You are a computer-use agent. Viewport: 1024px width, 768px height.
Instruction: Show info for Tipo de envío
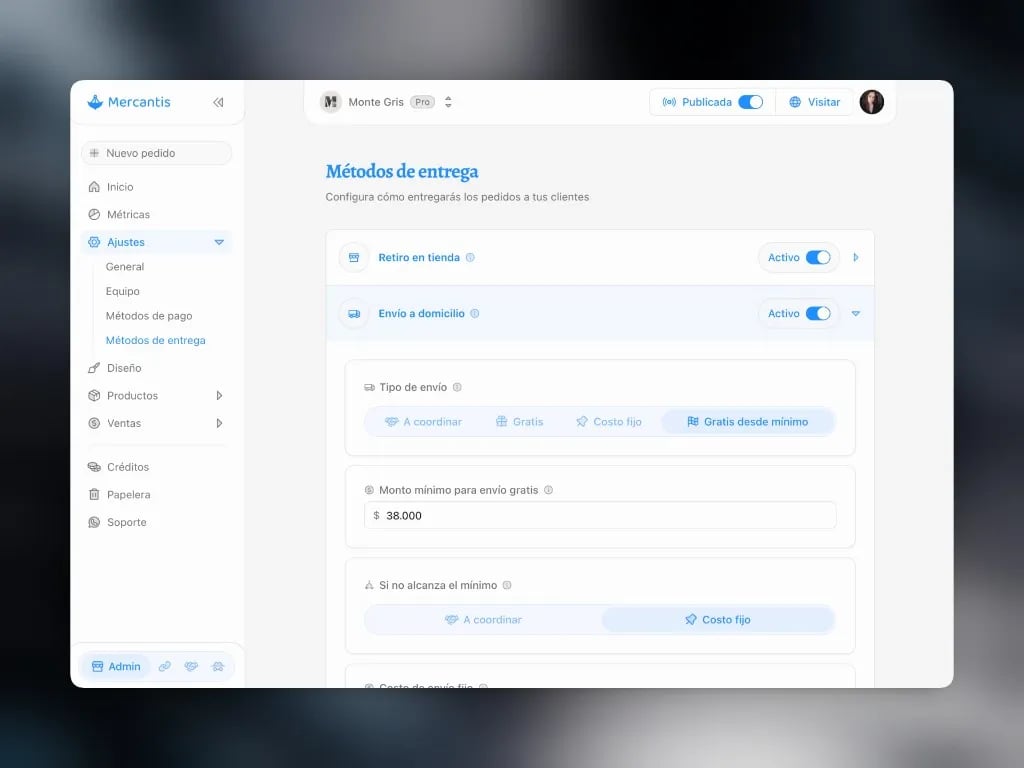(457, 387)
